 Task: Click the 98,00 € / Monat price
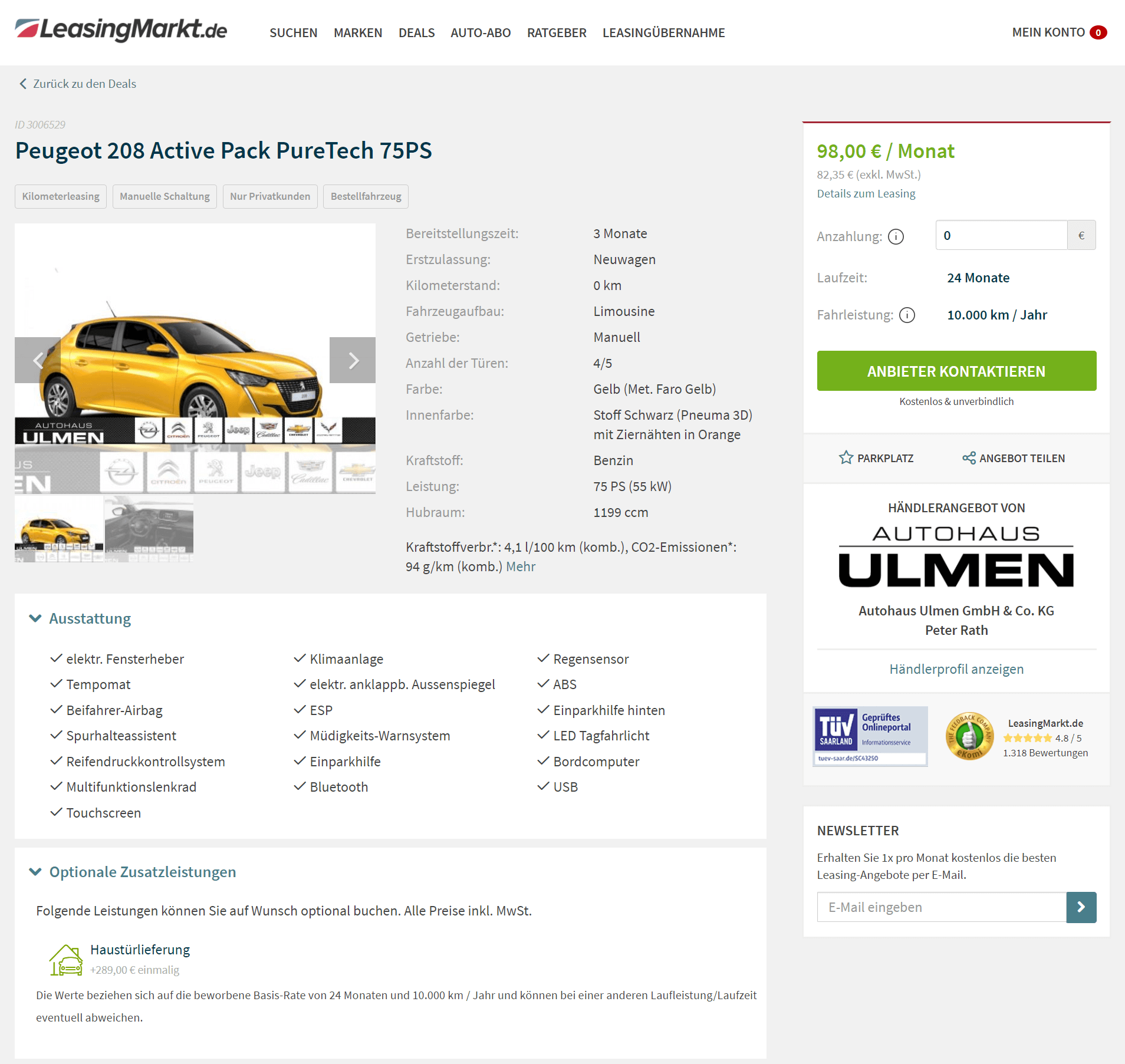(x=885, y=151)
